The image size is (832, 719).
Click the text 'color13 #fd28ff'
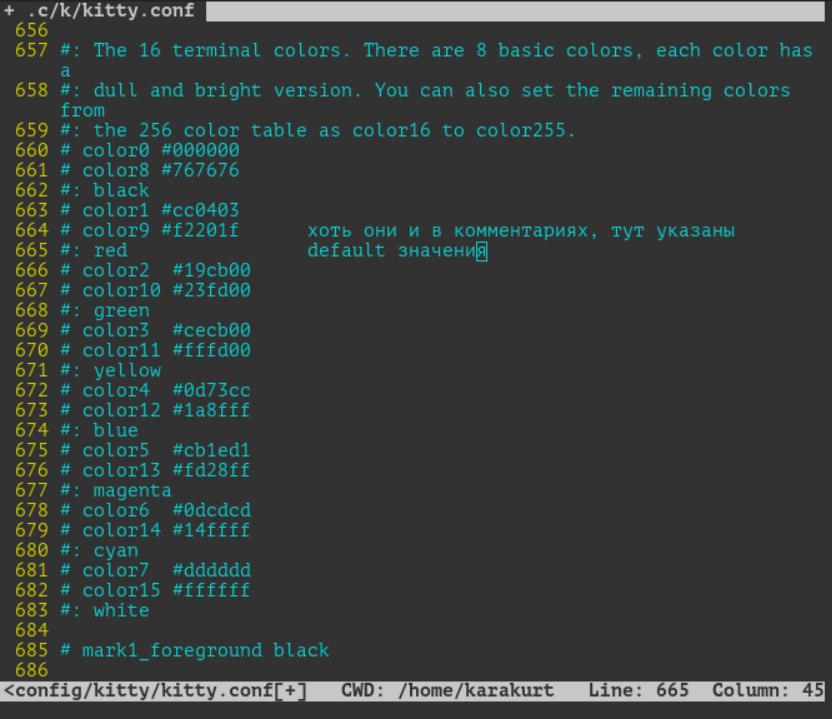point(167,470)
